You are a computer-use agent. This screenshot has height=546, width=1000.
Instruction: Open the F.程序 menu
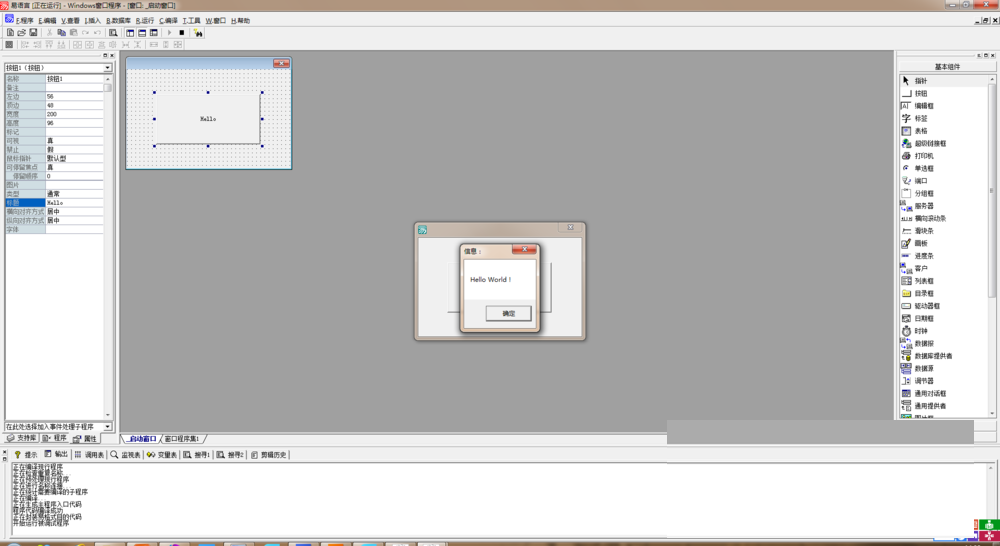click(x=24, y=20)
